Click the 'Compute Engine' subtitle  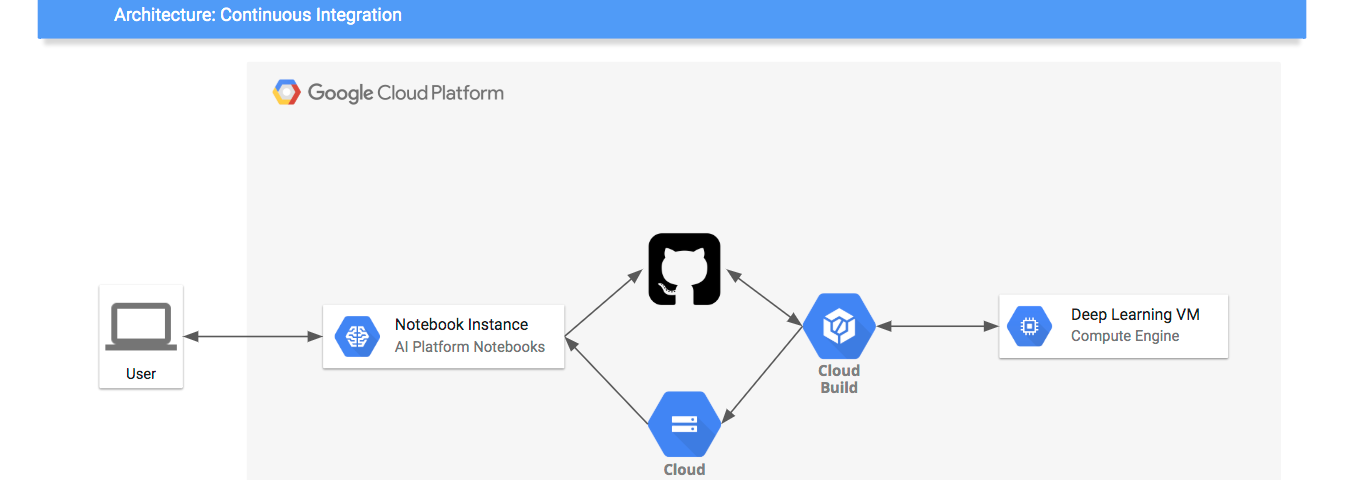pos(1125,336)
